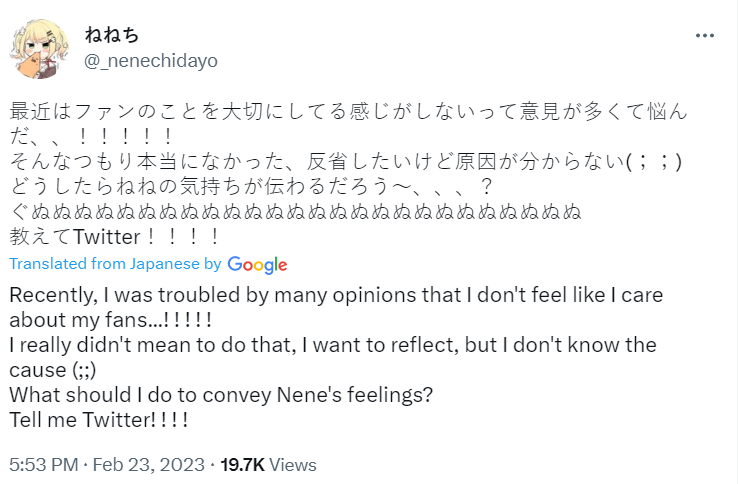
Task: Click the 教えてTwitter line in original tweet
Action: 114,237
